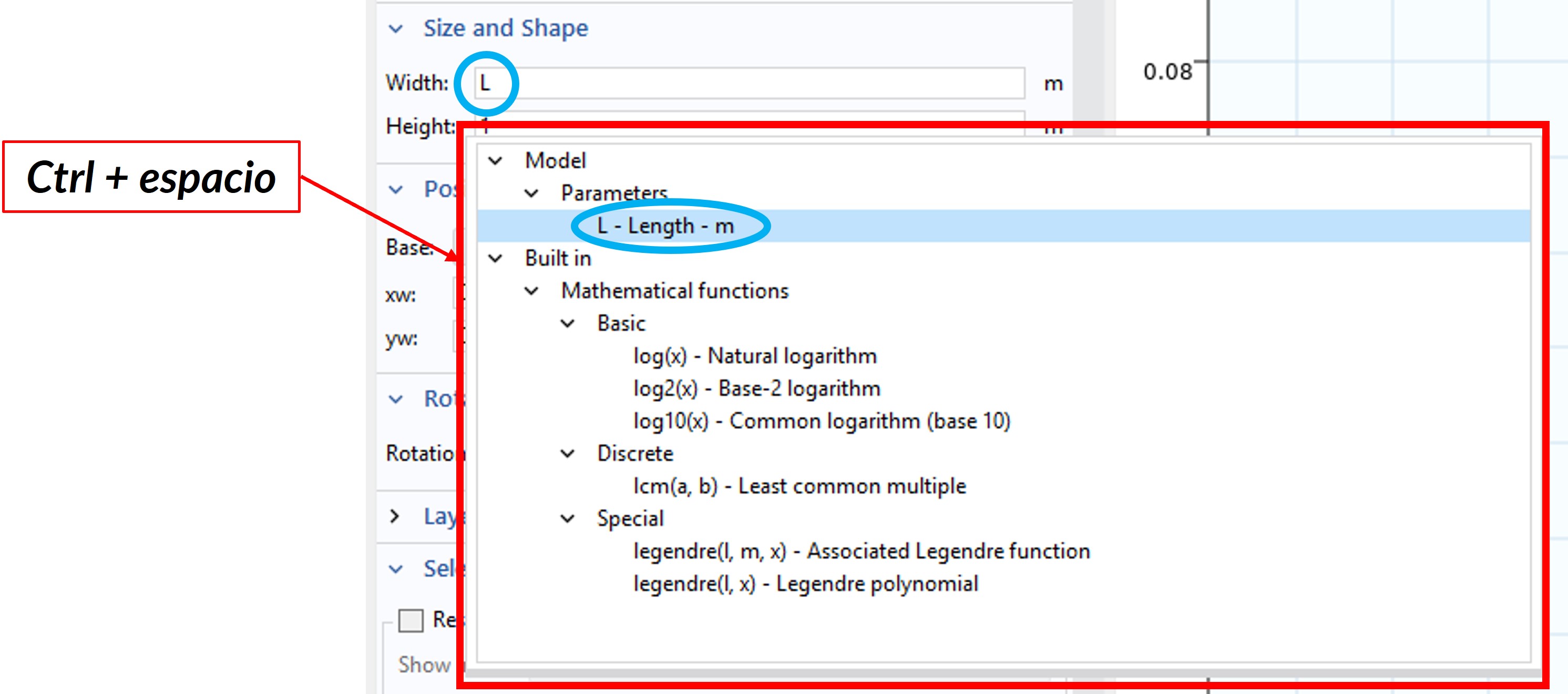Pick log2(x) Base-2 logarithm entry
1568x694 pixels.
point(756,389)
